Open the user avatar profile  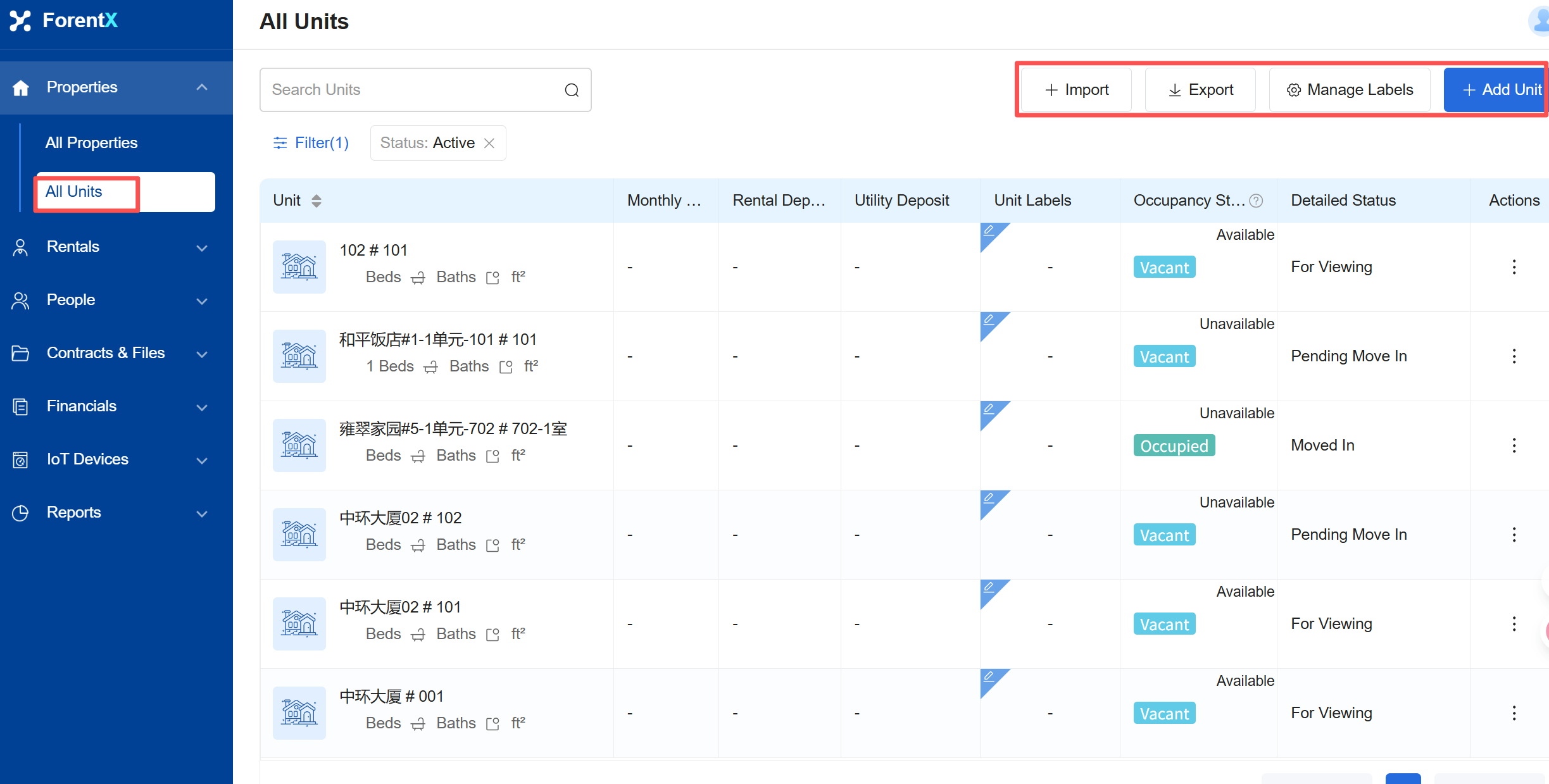click(x=1540, y=20)
